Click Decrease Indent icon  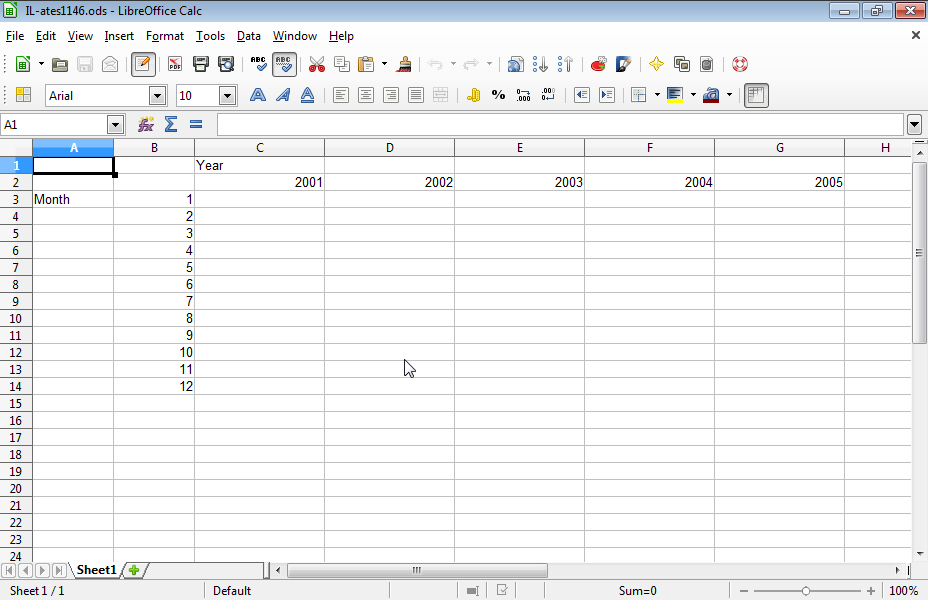click(582, 95)
